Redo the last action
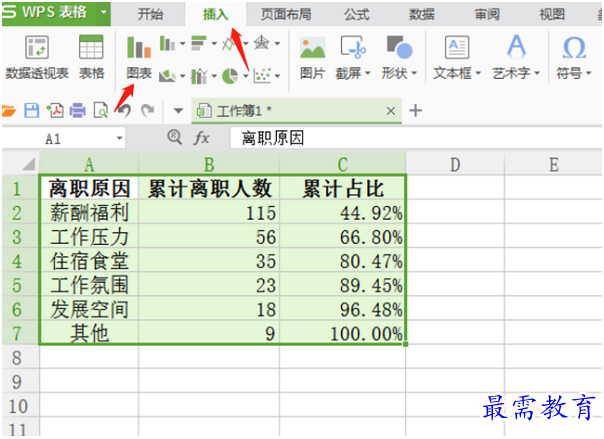Image resolution: width=604 pixels, height=439 pixels. pos(147,111)
